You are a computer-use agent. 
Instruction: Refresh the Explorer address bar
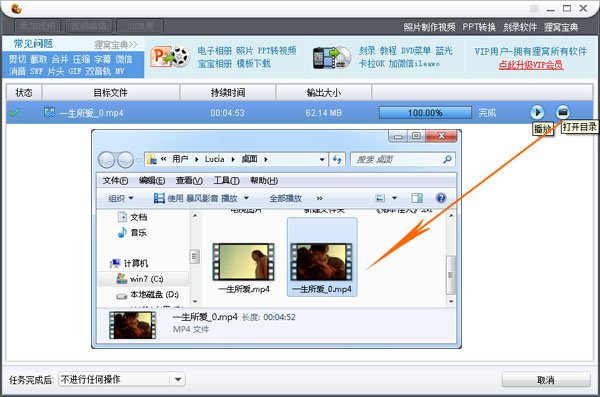click(x=337, y=159)
